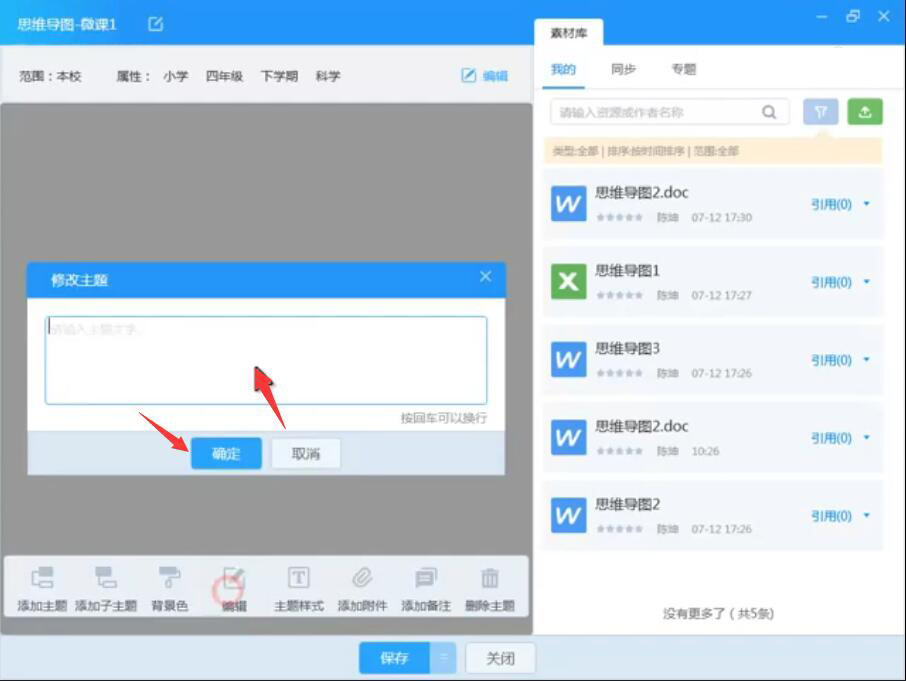The image size is (906, 681).
Task: Click the 取消 button
Action: coord(306,453)
